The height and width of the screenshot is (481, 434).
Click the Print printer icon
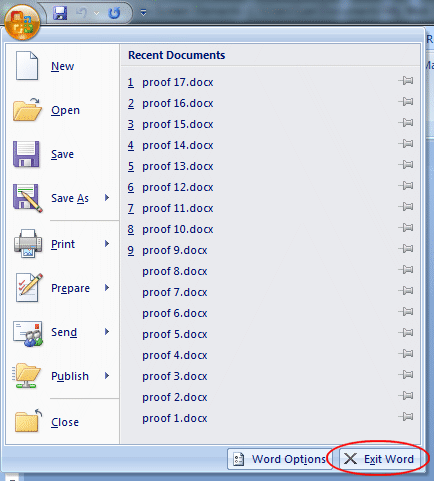pyautogui.click(x=28, y=243)
